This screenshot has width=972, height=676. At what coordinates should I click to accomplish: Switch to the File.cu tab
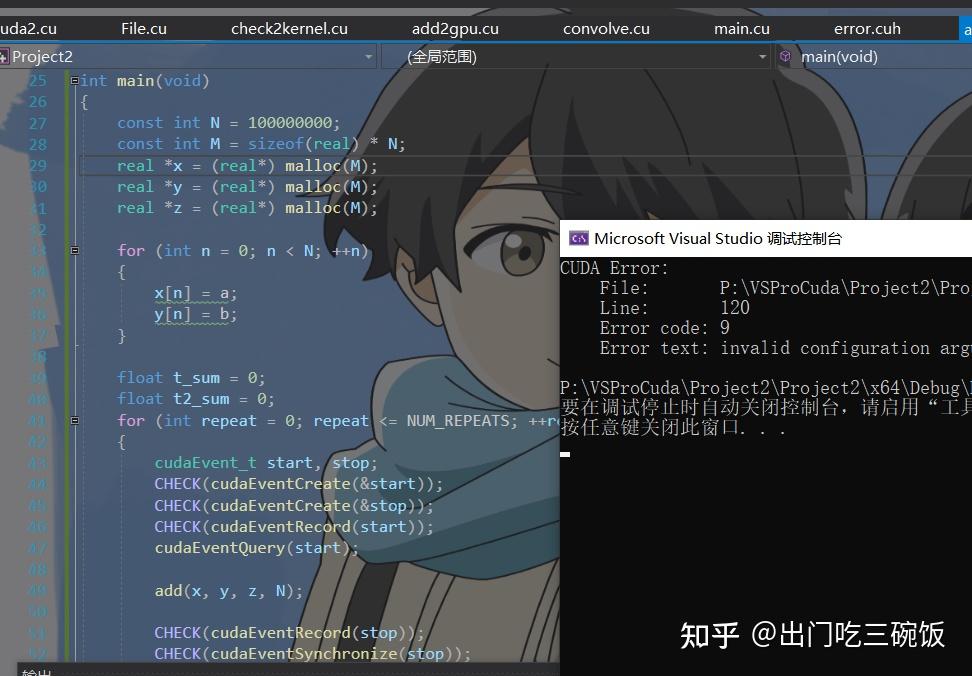[143, 28]
